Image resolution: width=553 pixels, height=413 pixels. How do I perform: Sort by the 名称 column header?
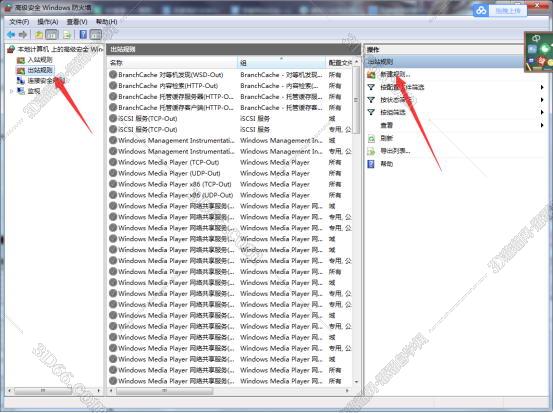click(172, 63)
